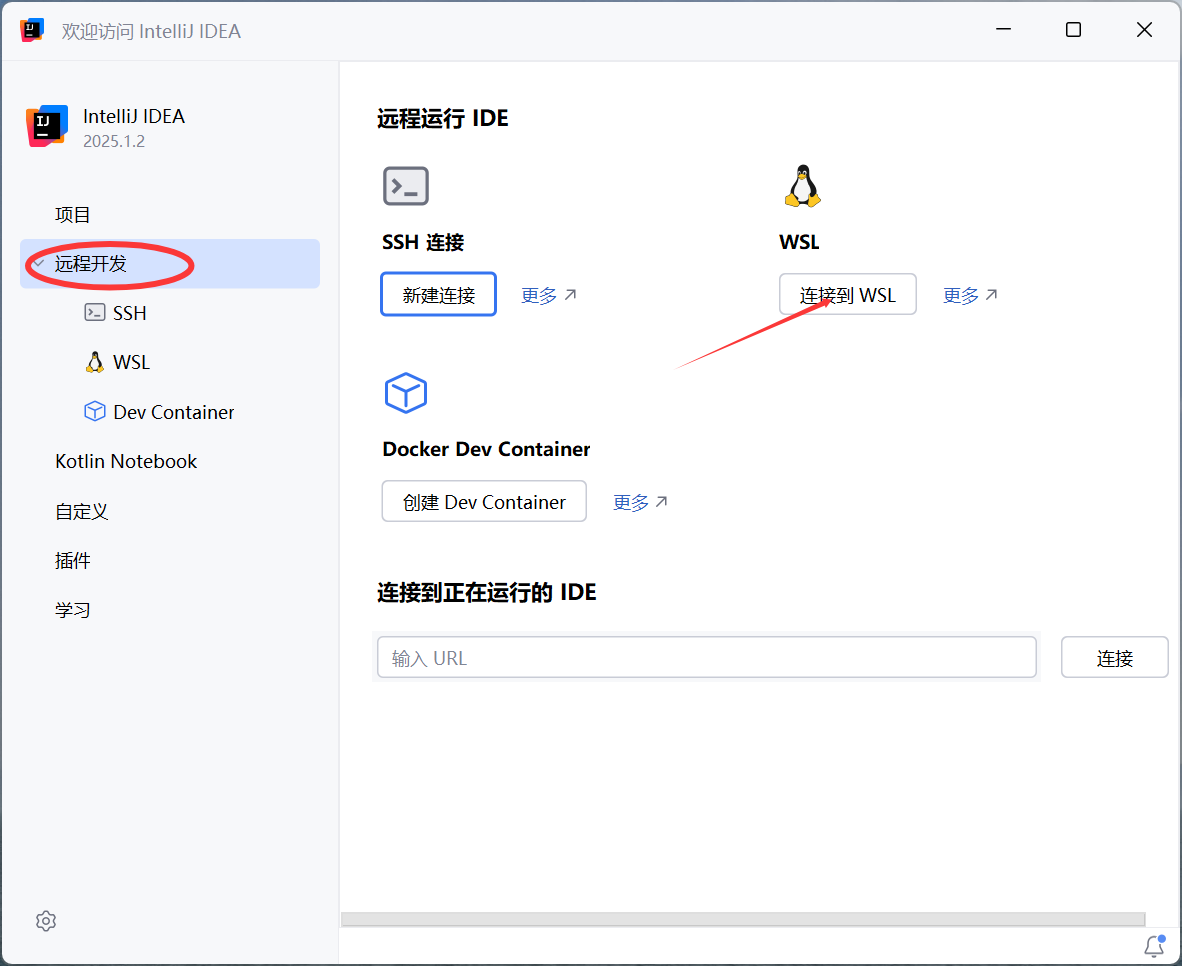This screenshot has width=1182, height=966.
Task: Open the 学习 section
Action: click(73, 610)
